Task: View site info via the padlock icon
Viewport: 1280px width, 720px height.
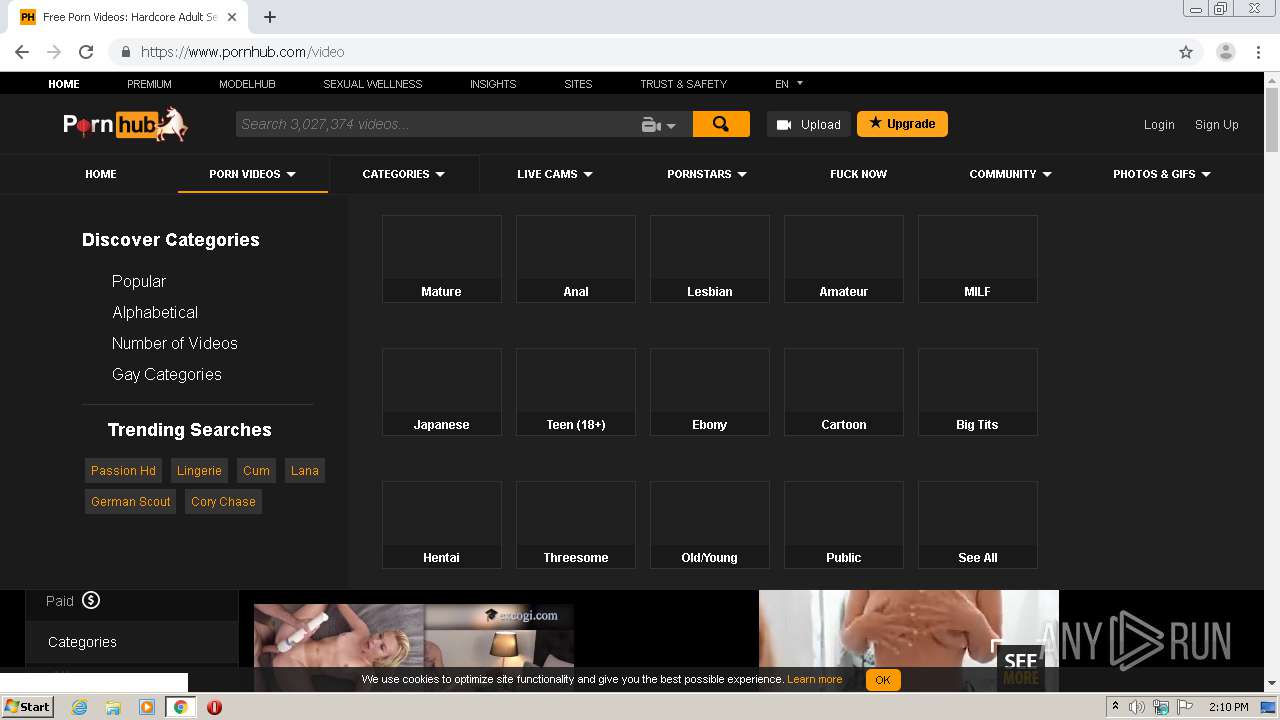Action: 126,52
